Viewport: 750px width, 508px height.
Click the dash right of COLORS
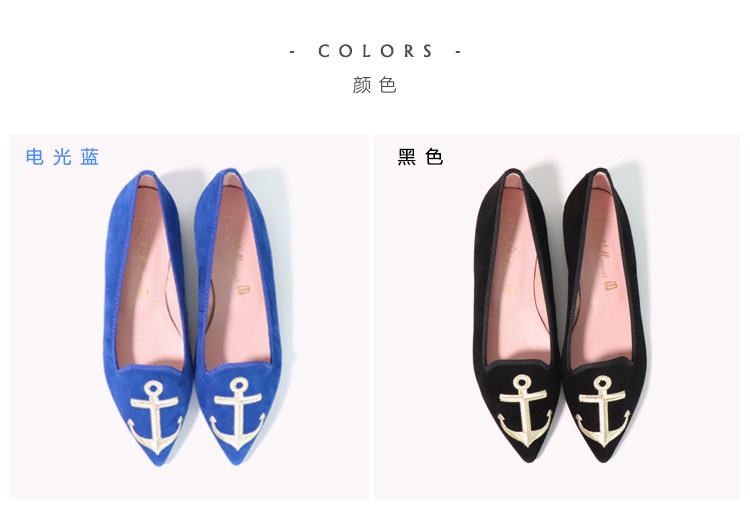pos(458,52)
